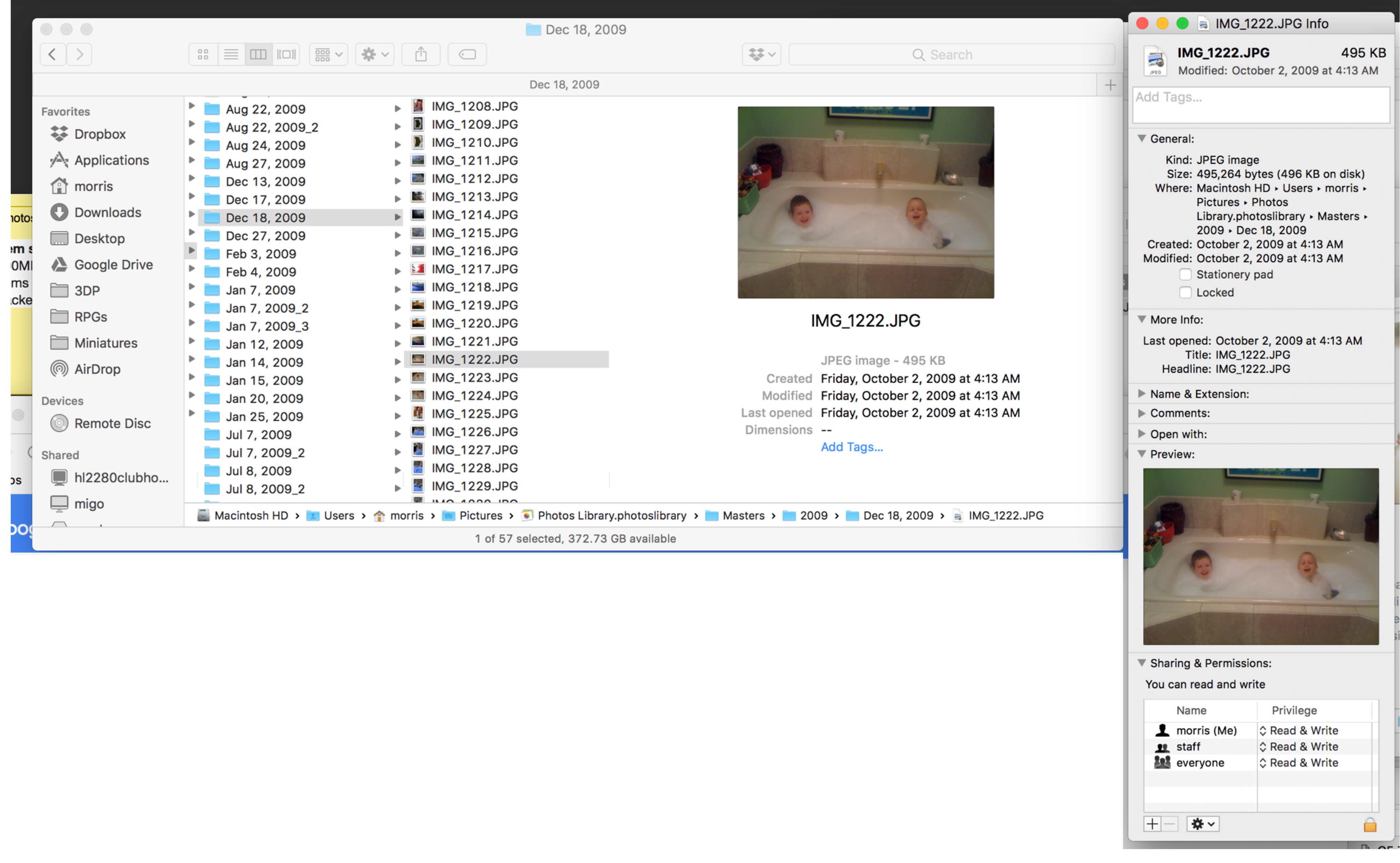Expand the Name & Extension section

point(1142,394)
